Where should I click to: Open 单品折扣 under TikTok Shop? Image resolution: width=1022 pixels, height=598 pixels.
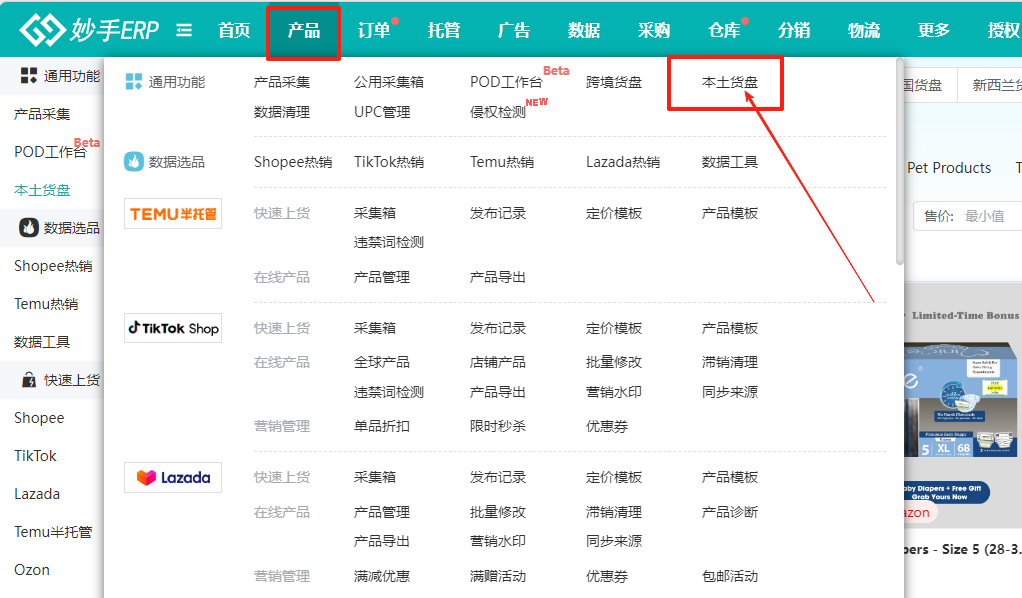click(x=382, y=426)
